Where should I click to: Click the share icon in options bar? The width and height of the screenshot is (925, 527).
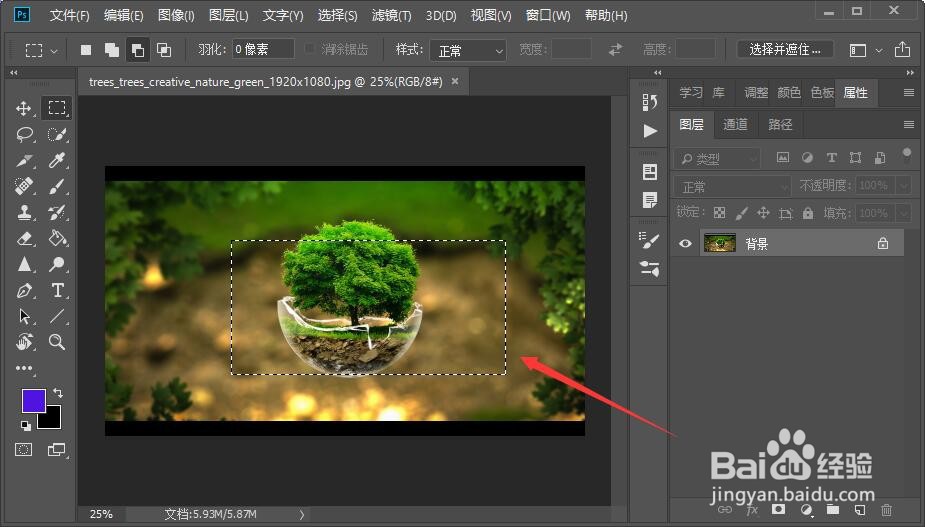coord(902,50)
